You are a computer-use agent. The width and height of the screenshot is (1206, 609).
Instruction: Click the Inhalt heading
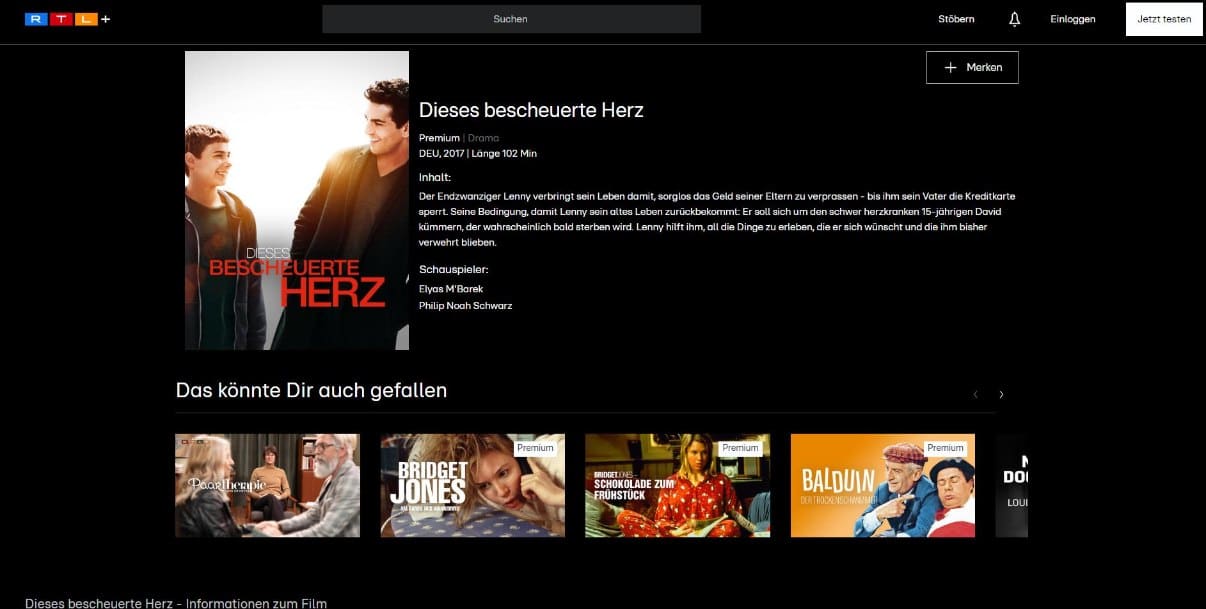(x=435, y=177)
